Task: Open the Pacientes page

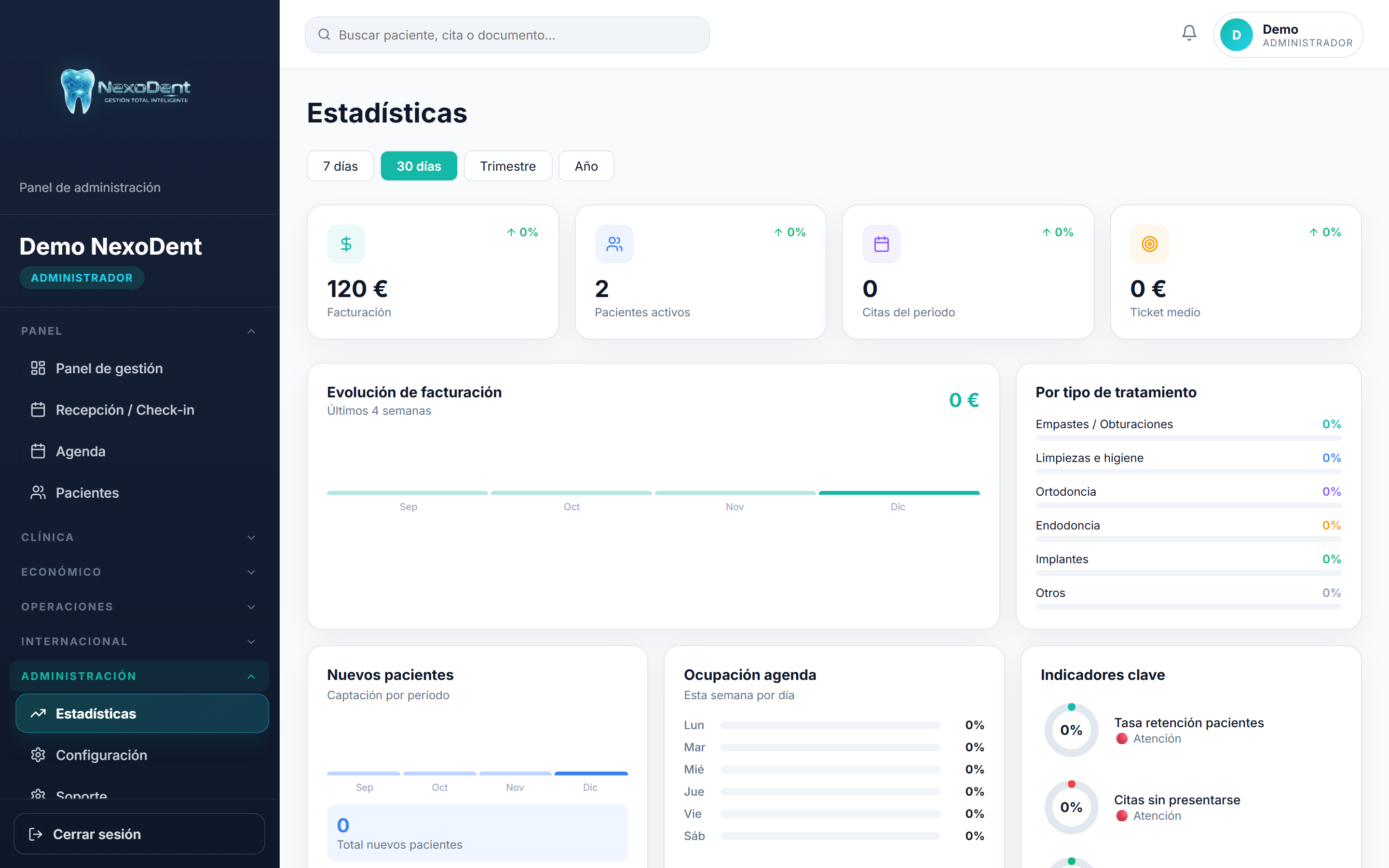Action: 142,492
